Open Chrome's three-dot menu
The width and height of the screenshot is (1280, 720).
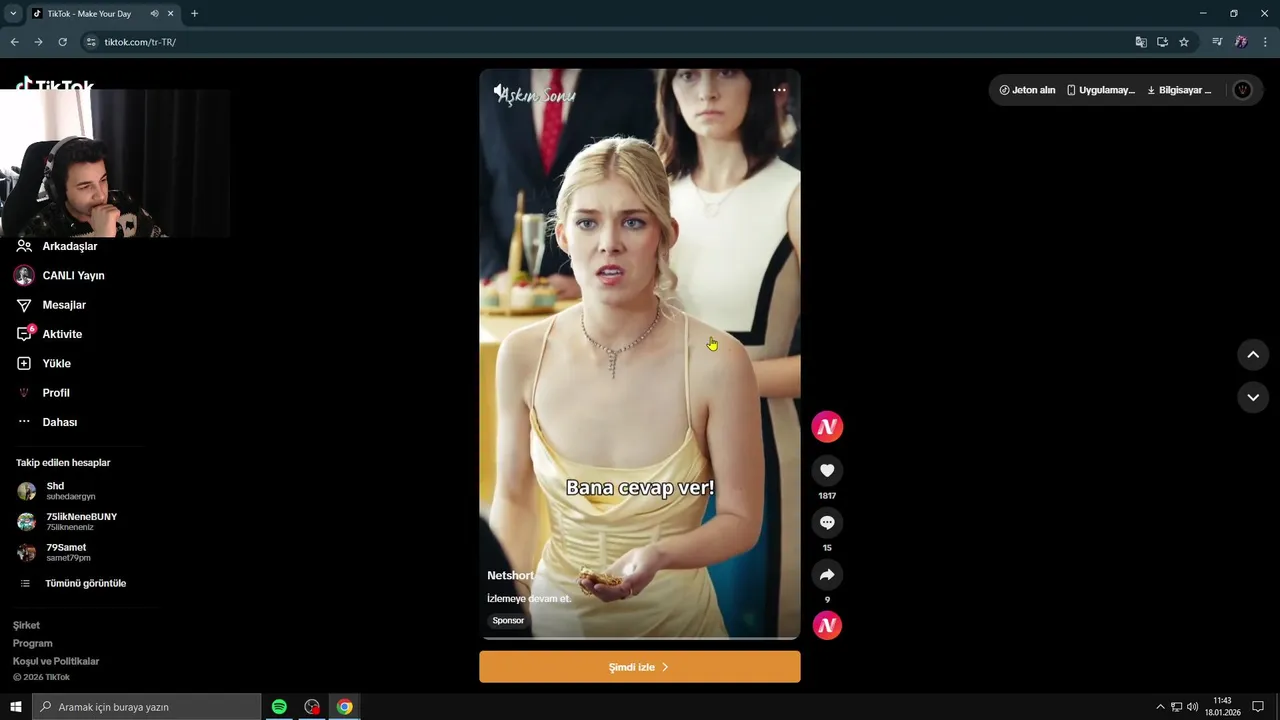[x=1265, y=42]
